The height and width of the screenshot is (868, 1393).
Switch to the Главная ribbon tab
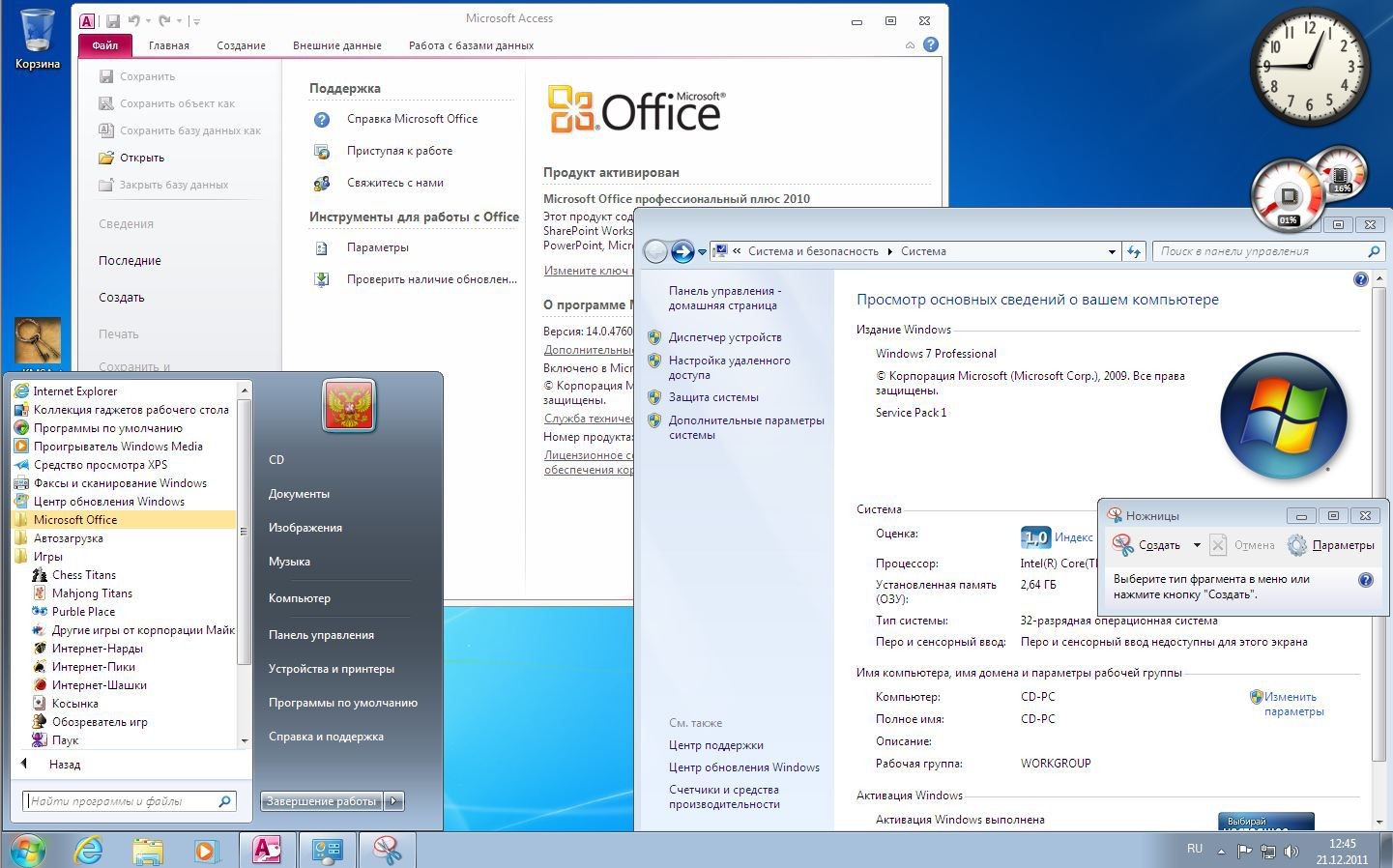tap(169, 45)
